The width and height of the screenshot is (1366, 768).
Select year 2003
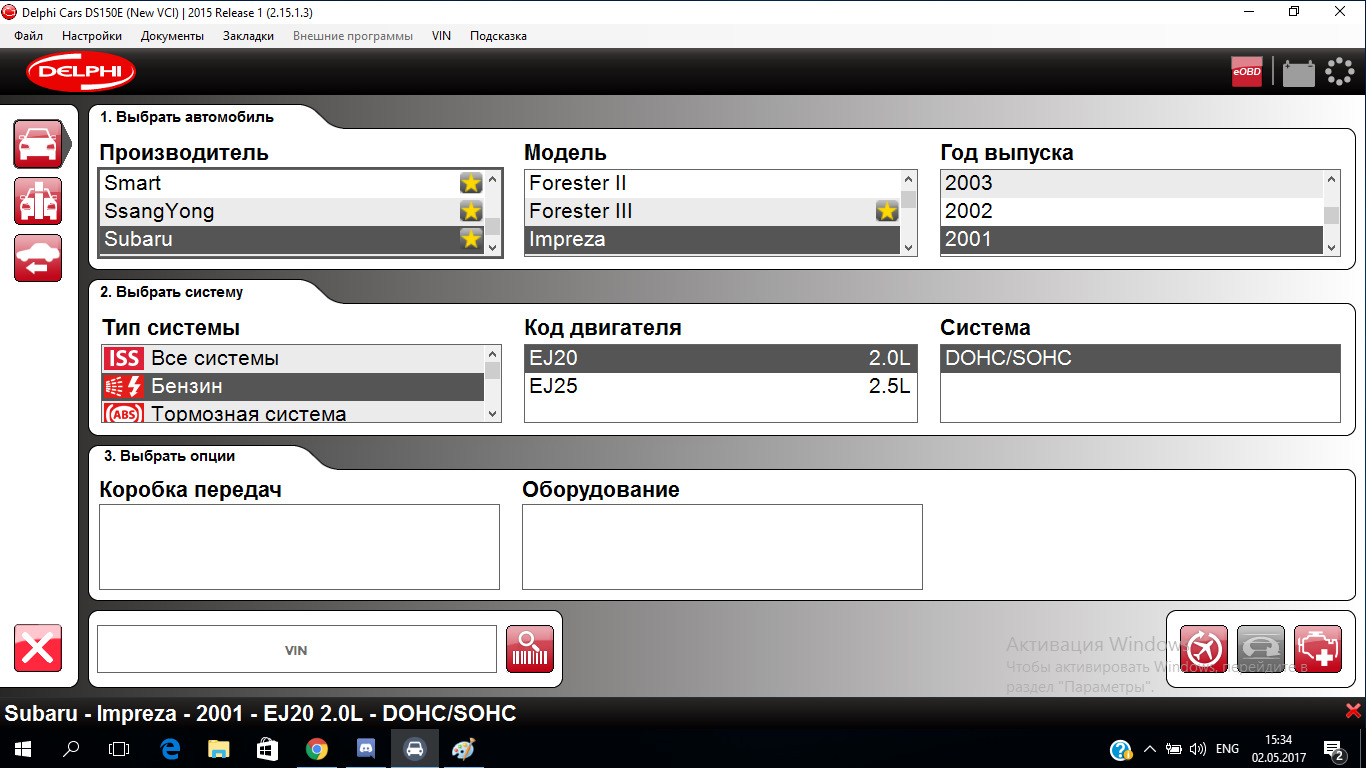click(1132, 183)
